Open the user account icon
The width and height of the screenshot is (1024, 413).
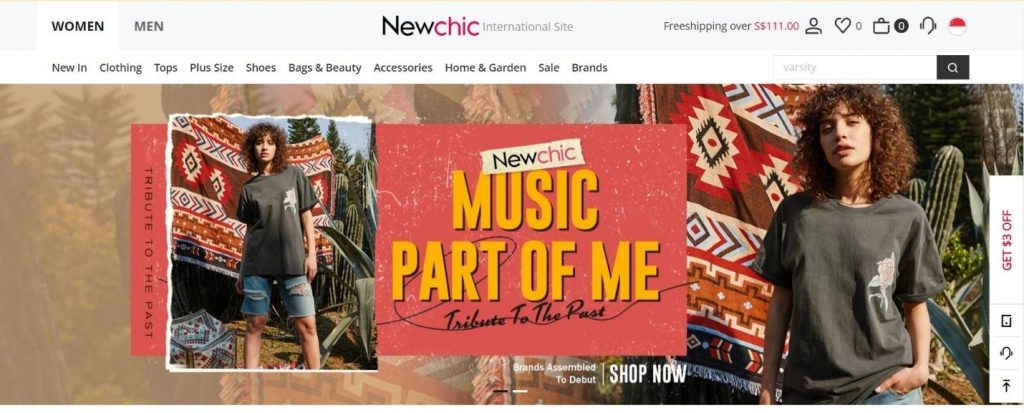pyautogui.click(x=813, y=26)
